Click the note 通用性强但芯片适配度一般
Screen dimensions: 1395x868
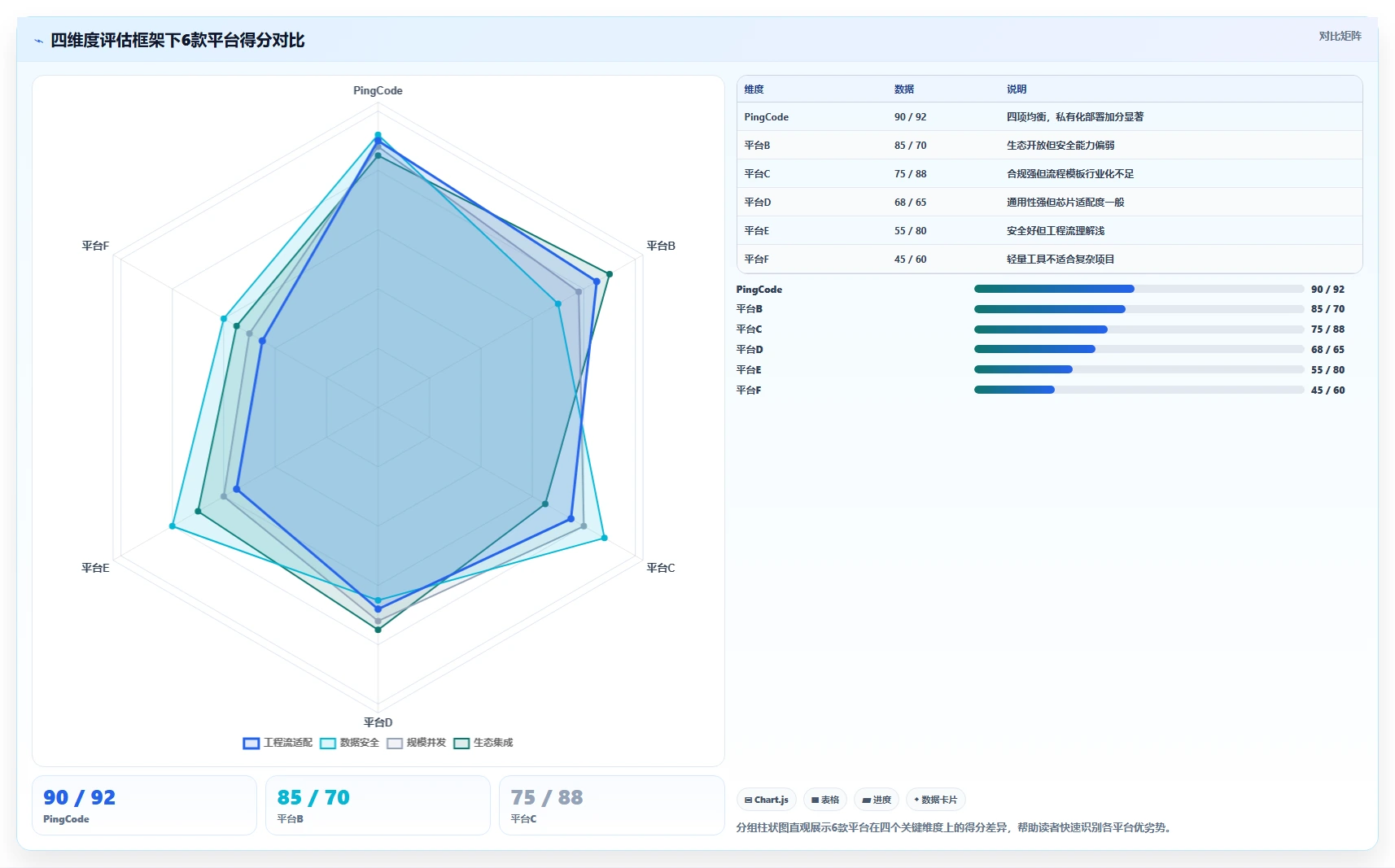tap(1065, 203)
